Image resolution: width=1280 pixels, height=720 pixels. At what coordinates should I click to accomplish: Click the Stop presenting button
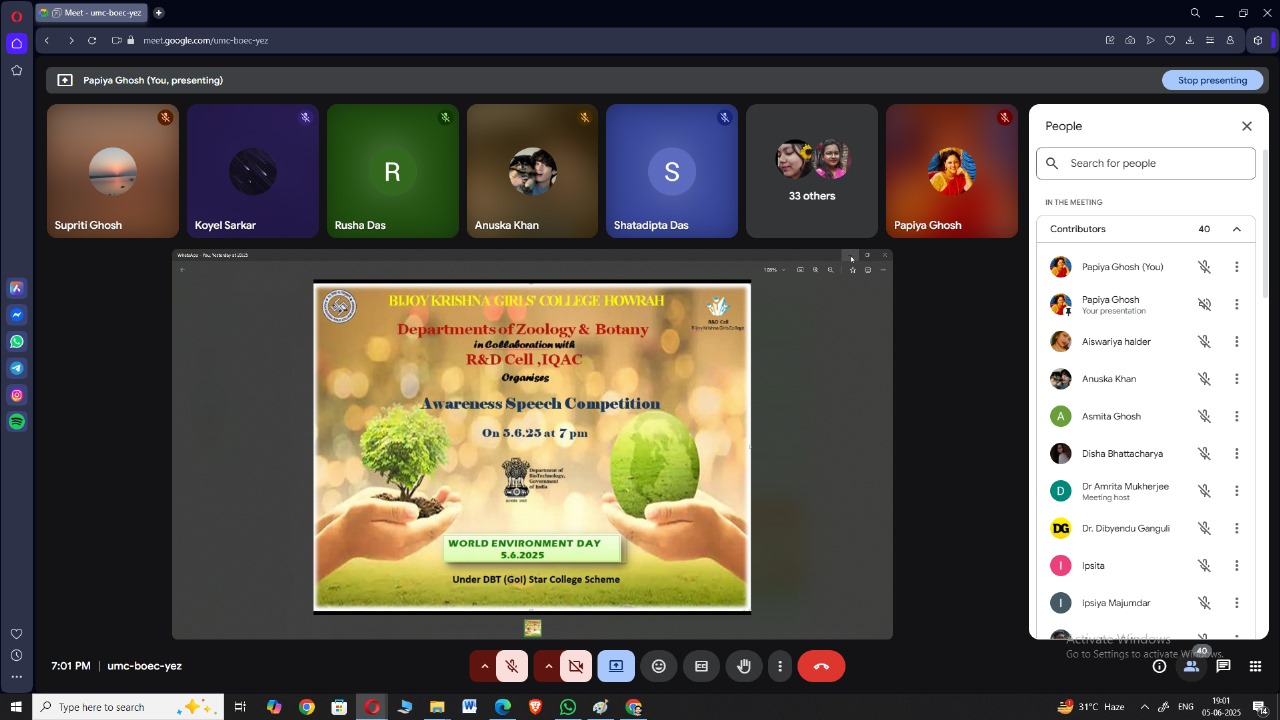click(x=1212, y=80)
